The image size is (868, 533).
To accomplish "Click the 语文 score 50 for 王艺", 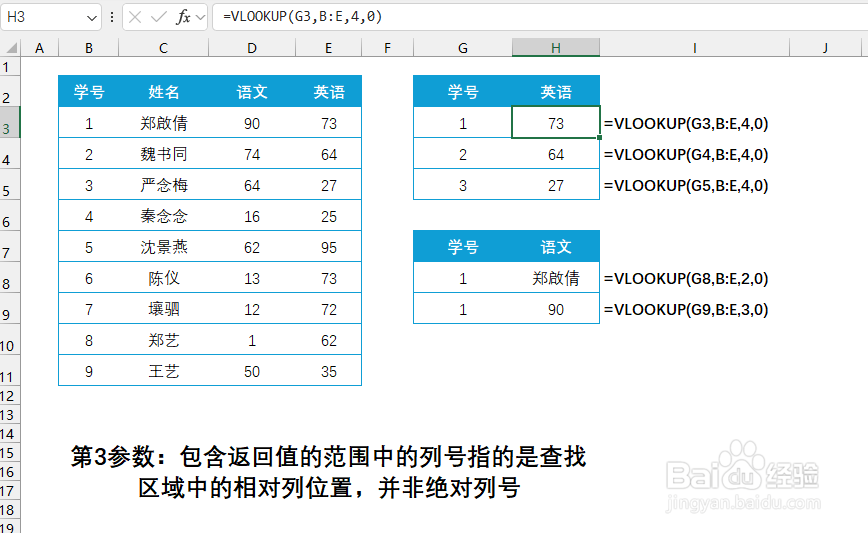I will (x=252, y=371).
